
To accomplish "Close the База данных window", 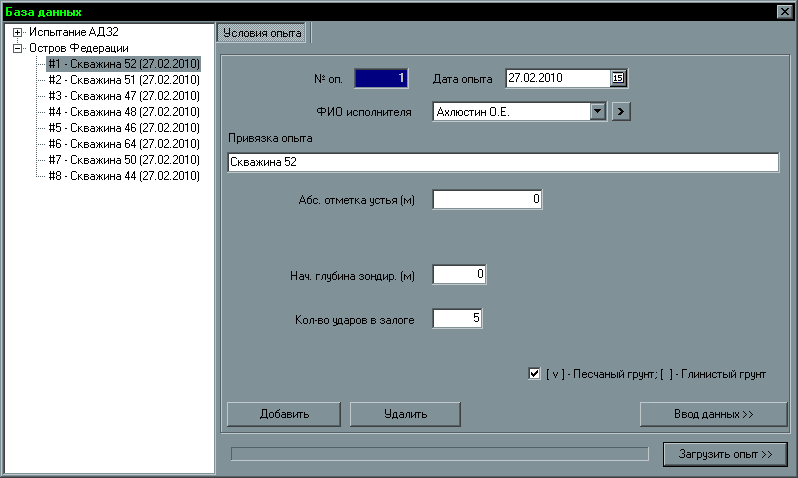I will (x=785, y=11).
